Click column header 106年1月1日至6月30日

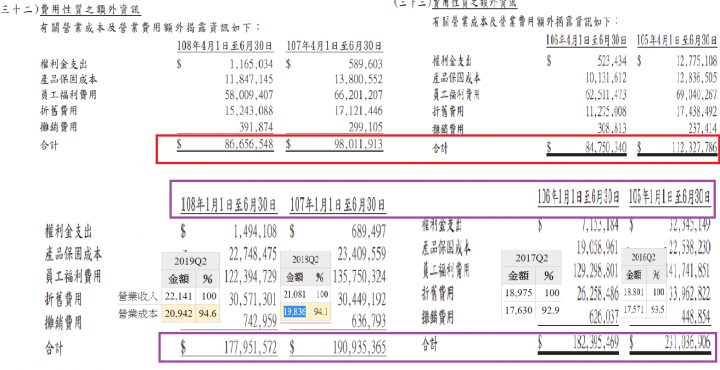[x=579, y=197]
